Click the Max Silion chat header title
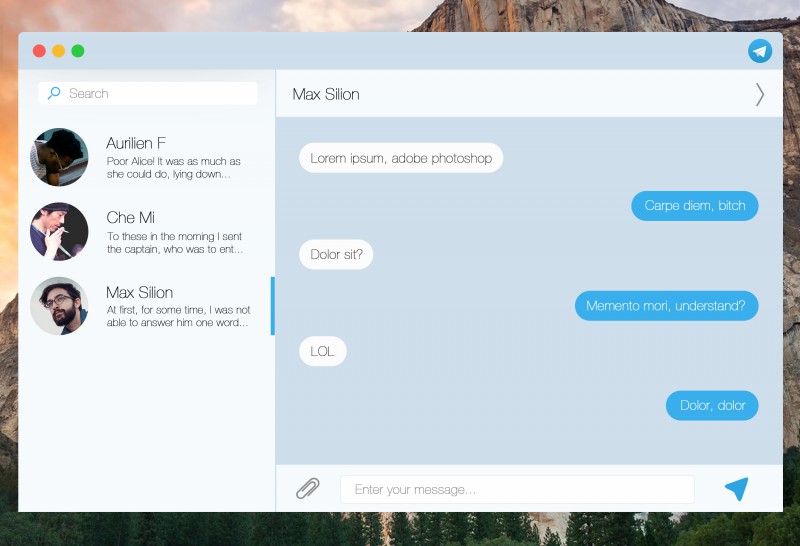800x546 pixels. pos(326,94)
